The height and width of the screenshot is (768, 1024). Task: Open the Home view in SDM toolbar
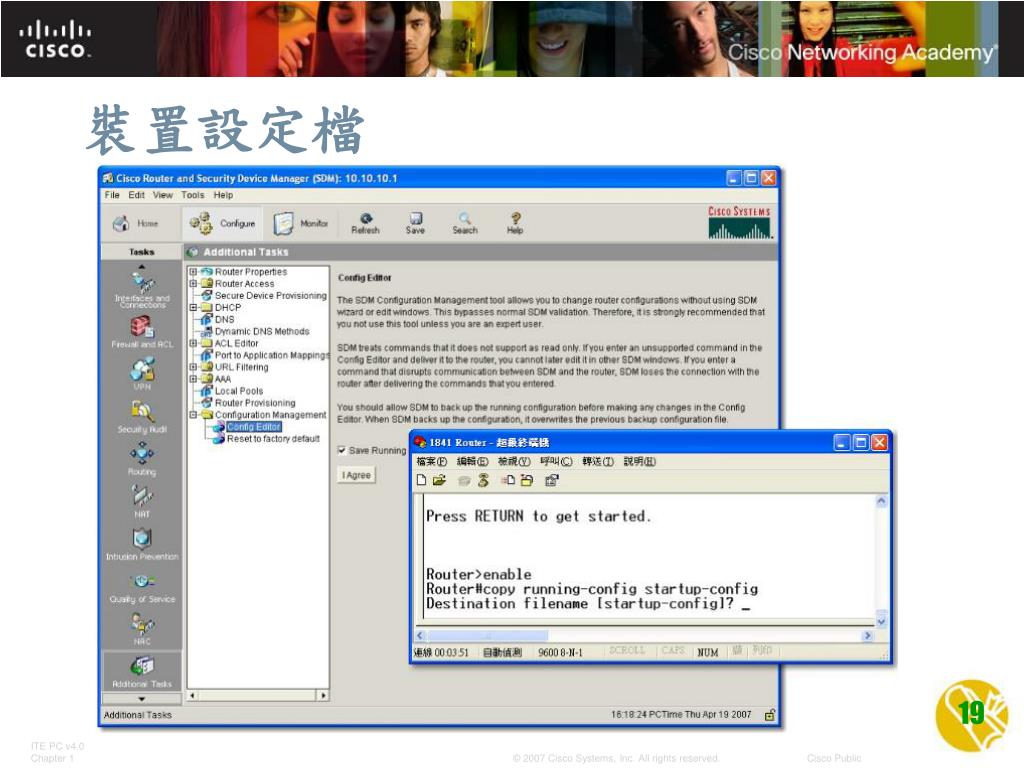click(136, 223)
